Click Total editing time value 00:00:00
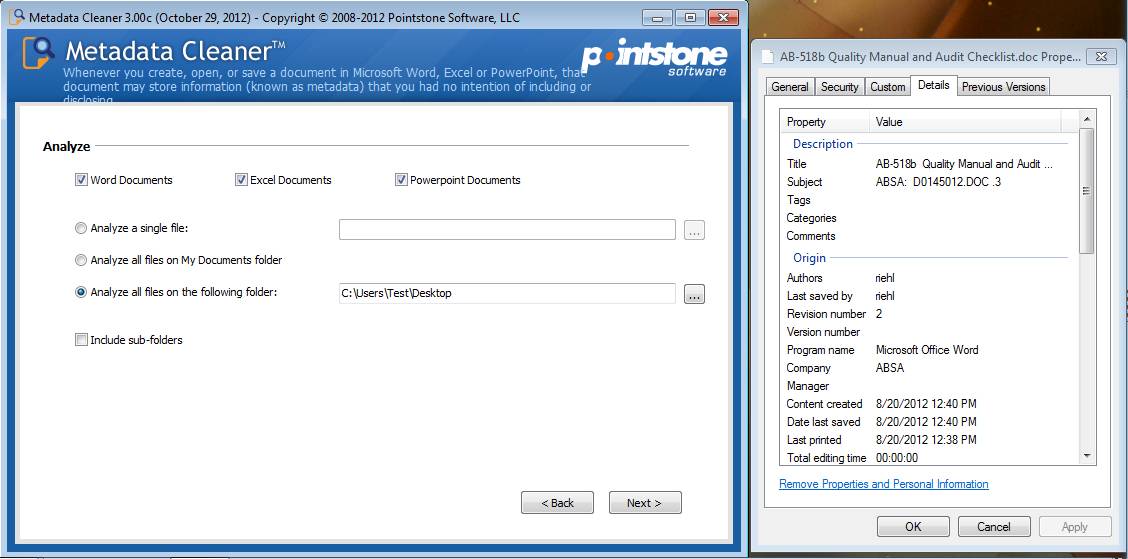This screenshot has height=559, width=1128. tap(896, 458)
